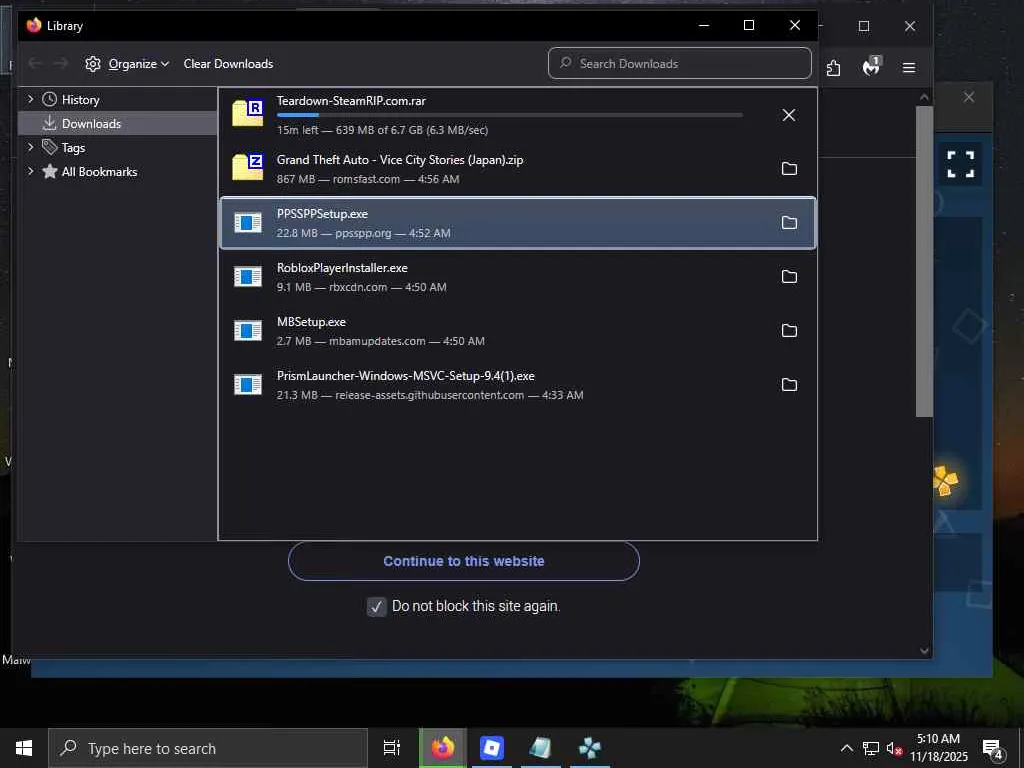Open the network tray icon

[x=871, y=748]
